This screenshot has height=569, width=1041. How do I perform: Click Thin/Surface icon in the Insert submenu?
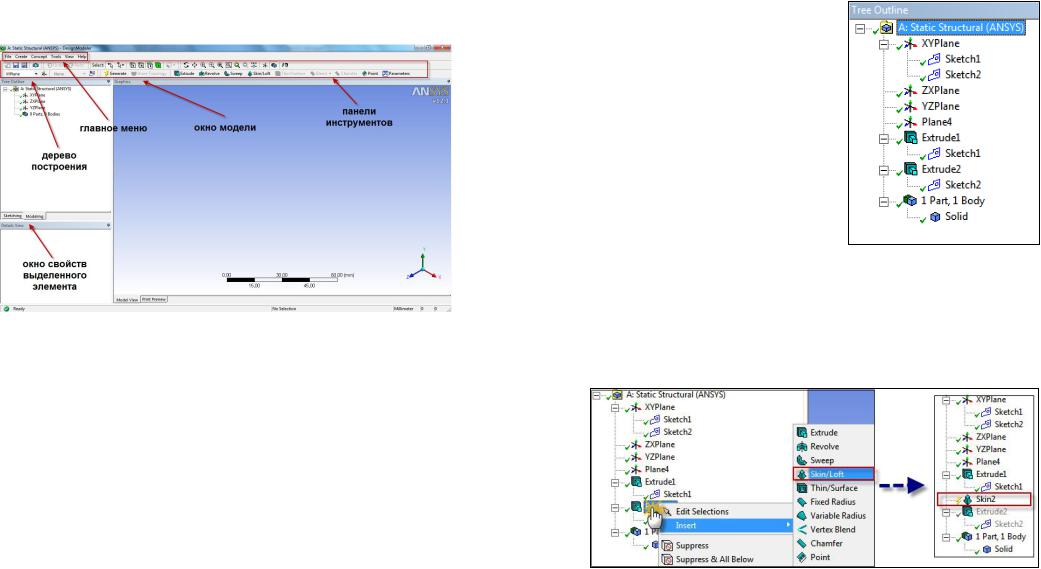pyautogui.click(x=801, y=488)
